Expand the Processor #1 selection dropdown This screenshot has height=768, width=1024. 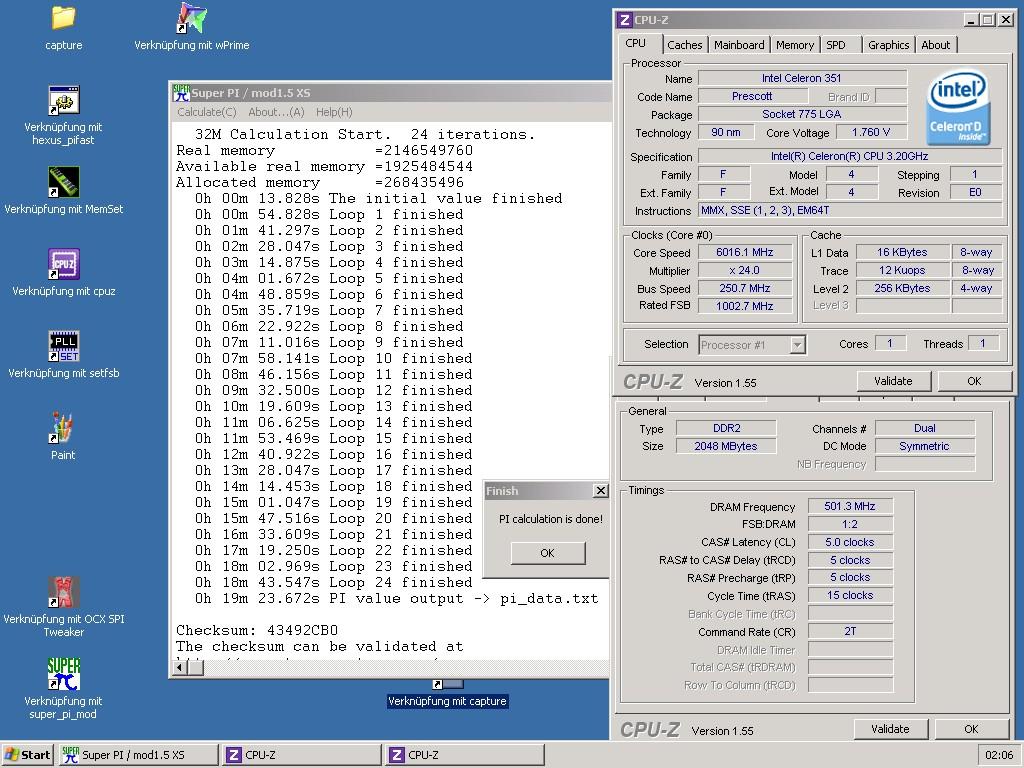[797, 345]
